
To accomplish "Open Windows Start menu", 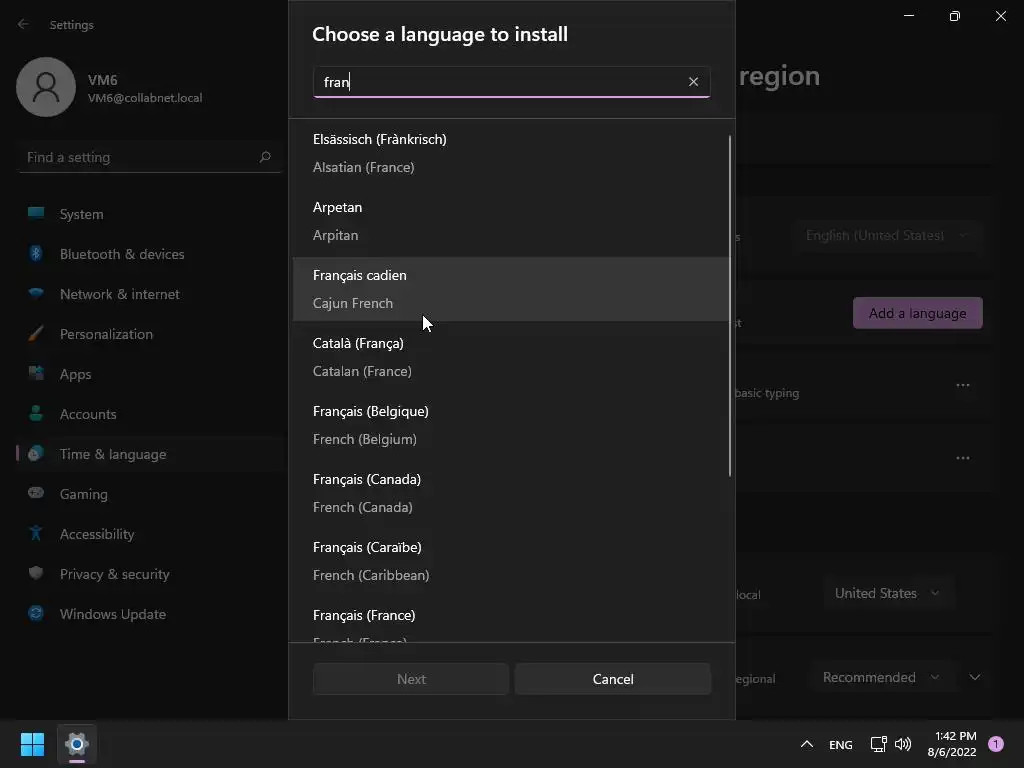I will 32,744.
